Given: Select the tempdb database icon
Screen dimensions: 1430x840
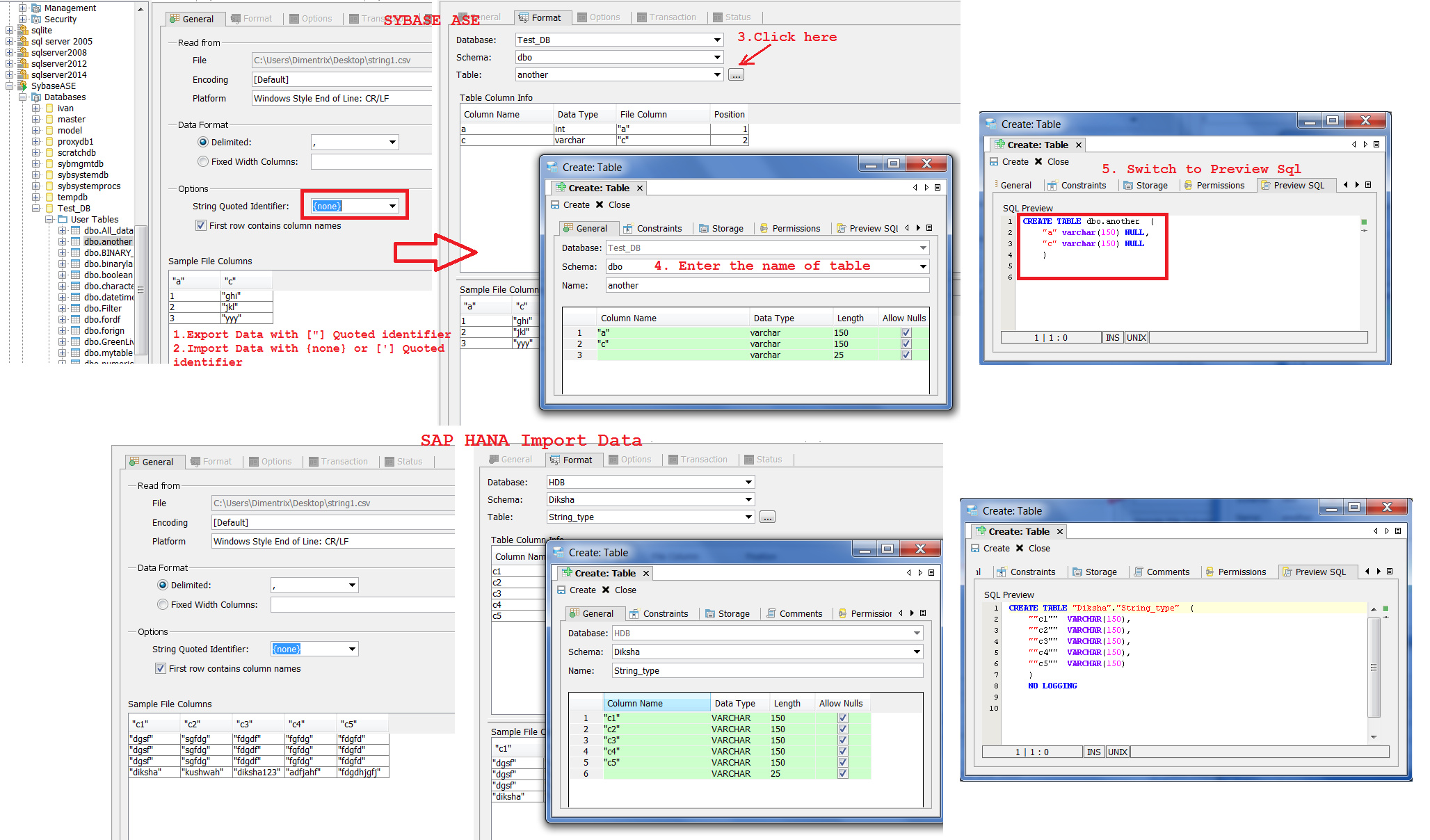Looking at the screenshot, I should click(49, 197).
